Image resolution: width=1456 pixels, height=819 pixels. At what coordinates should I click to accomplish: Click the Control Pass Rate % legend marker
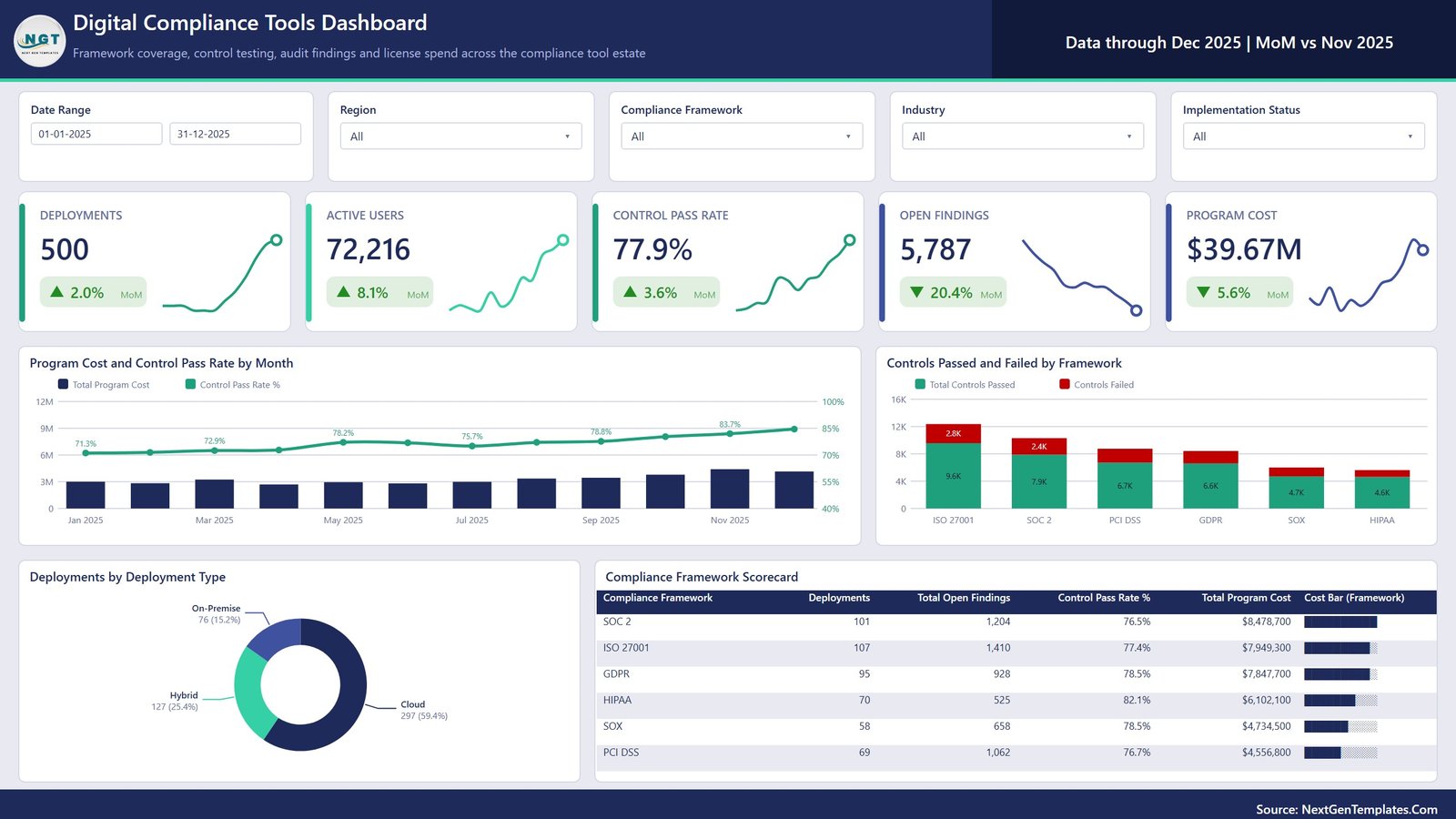pyautogui.click(x=190, y=384)
